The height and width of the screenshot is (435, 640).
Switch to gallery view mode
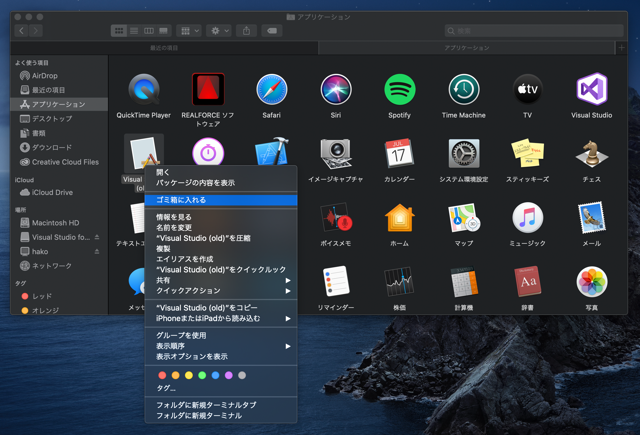pos(163,31)
